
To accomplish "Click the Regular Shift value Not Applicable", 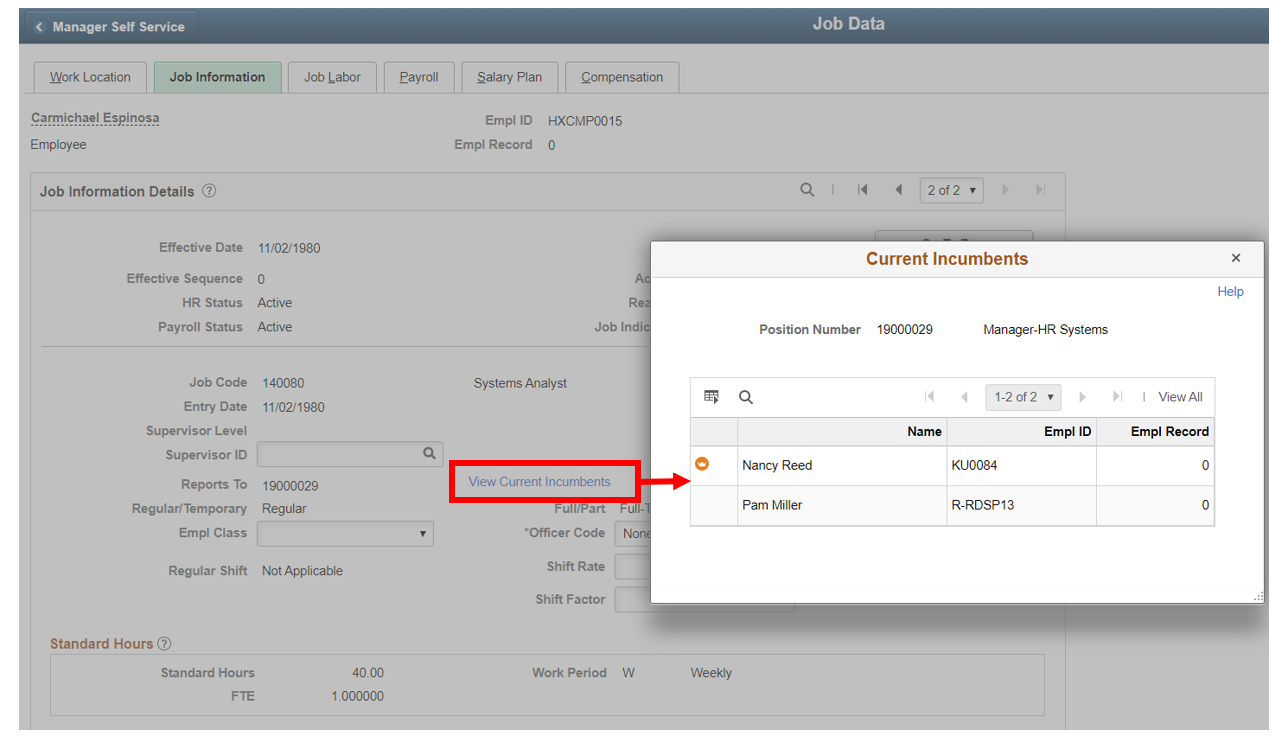I will point(302,571).
